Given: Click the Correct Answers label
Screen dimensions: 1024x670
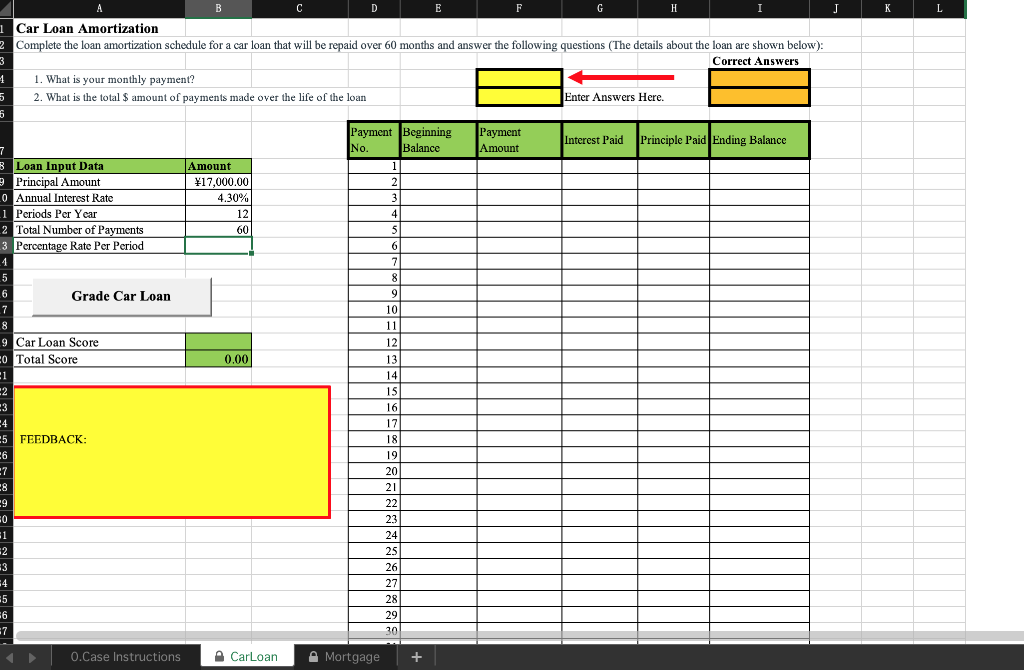Looking at the screenshot, I should (756, 61).
